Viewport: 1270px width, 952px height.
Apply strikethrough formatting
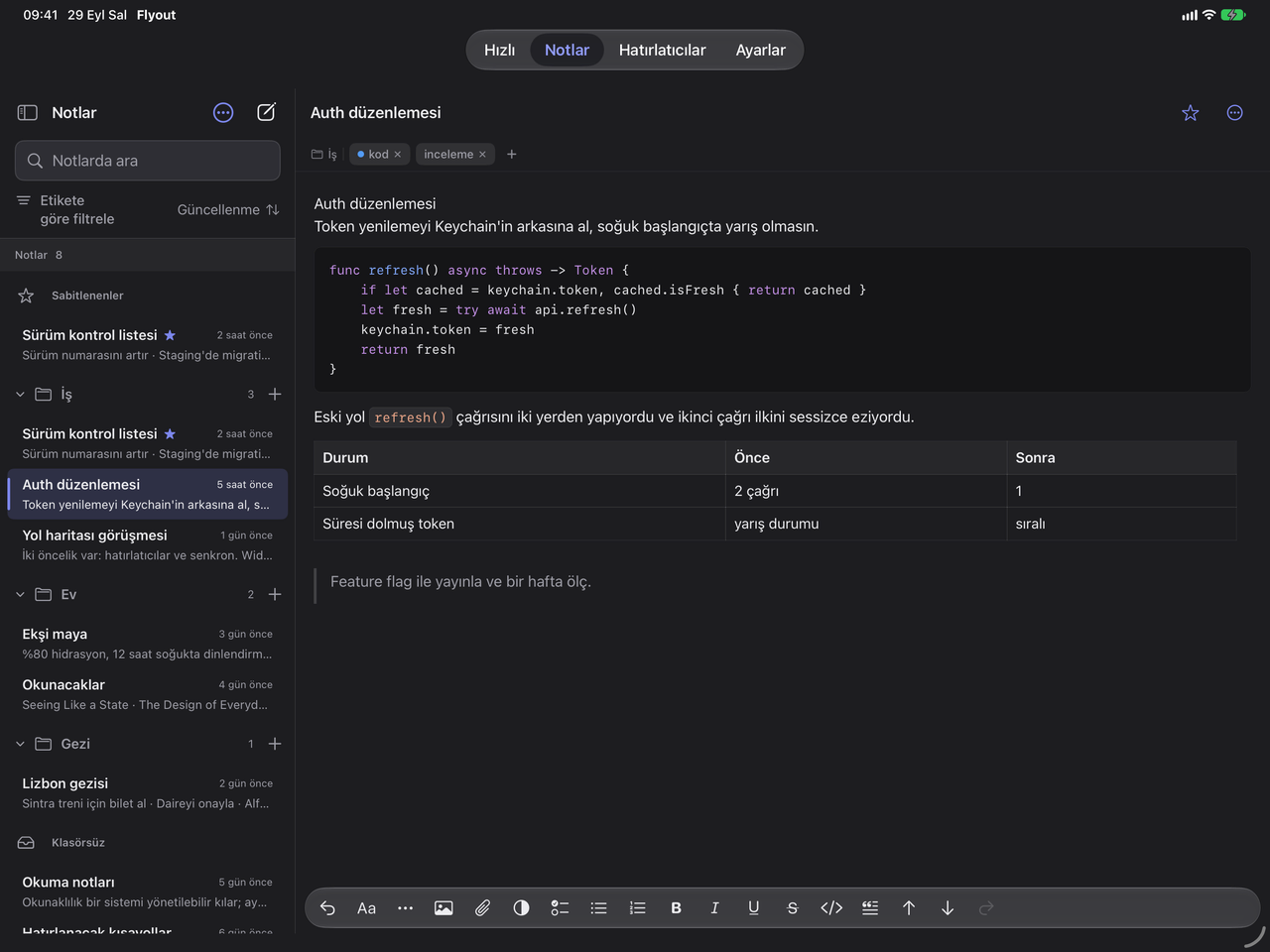coord(792,908)
